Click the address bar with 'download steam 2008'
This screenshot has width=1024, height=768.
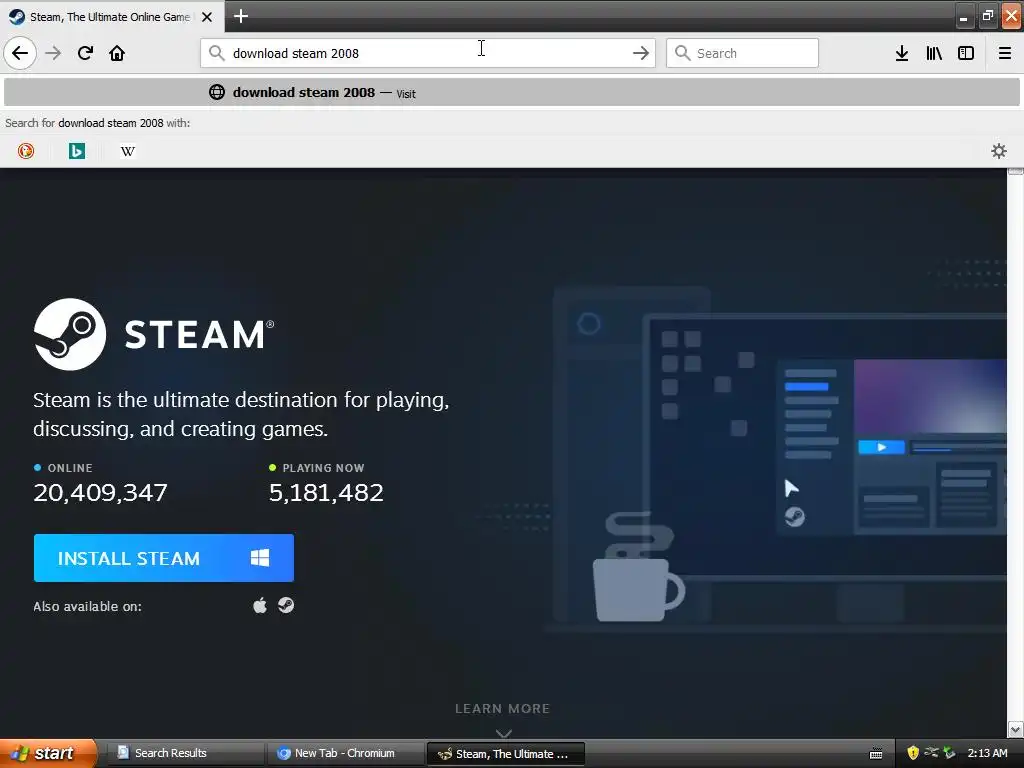tap(428, 53)
